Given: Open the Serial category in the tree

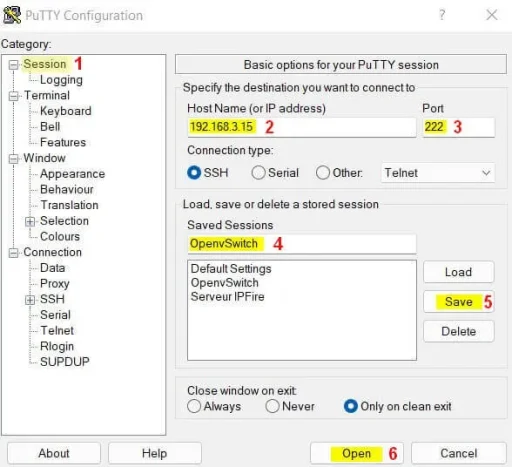Looking at the screenshot, I should tap(55, 315).
